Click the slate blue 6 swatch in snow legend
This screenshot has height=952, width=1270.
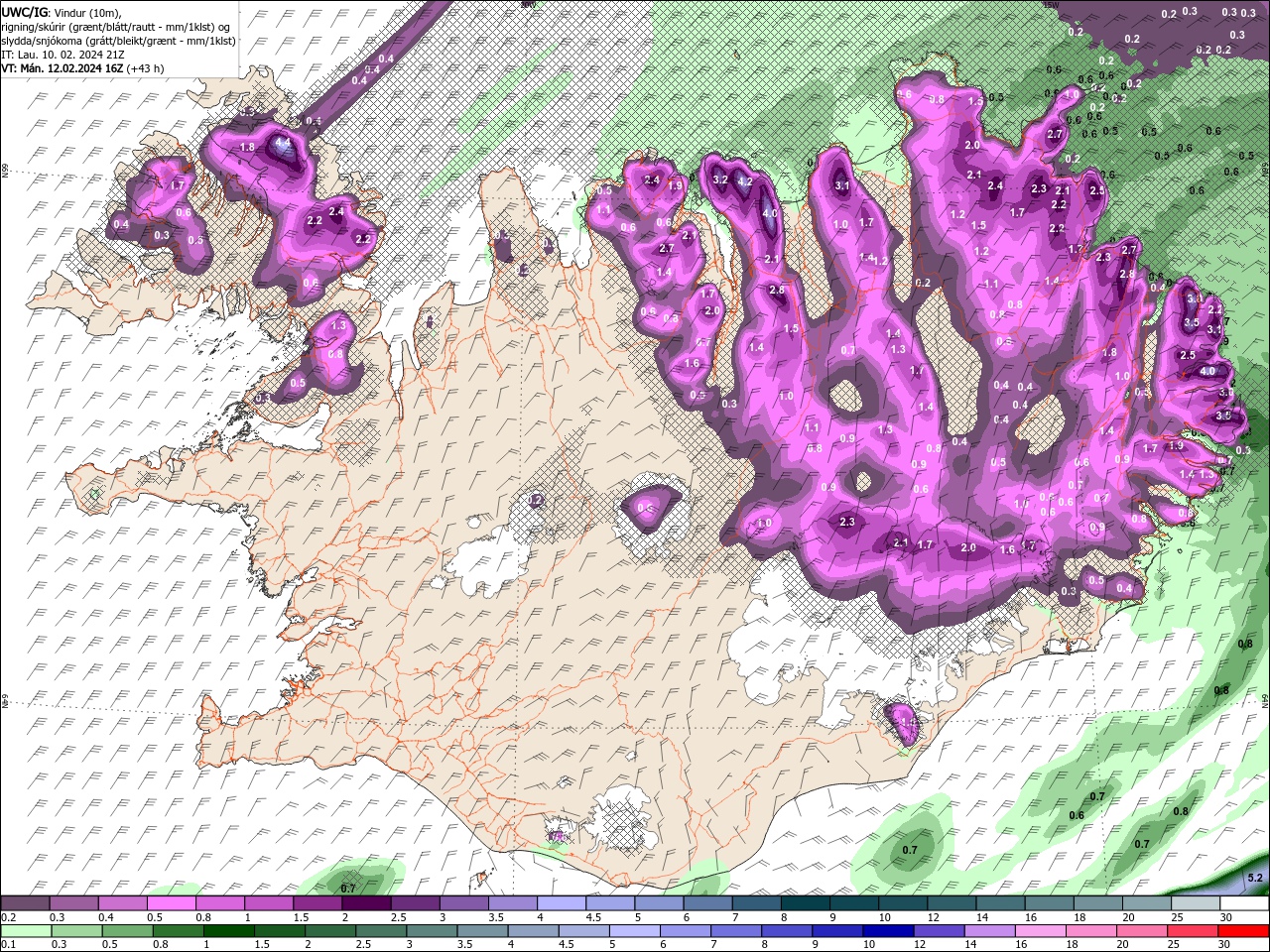[x=708, y=903]
